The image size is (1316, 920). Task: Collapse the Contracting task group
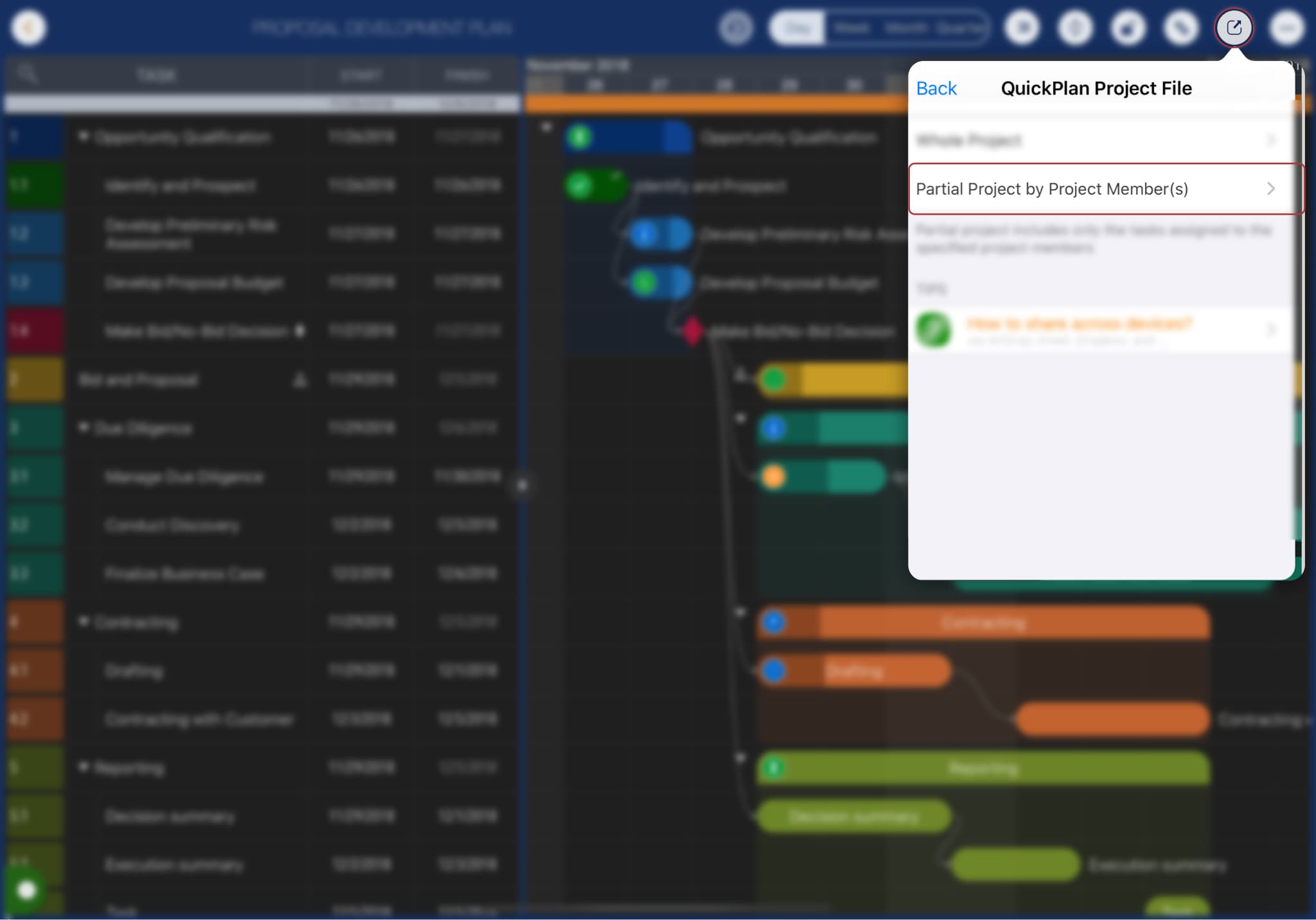[x=84, y=621]
